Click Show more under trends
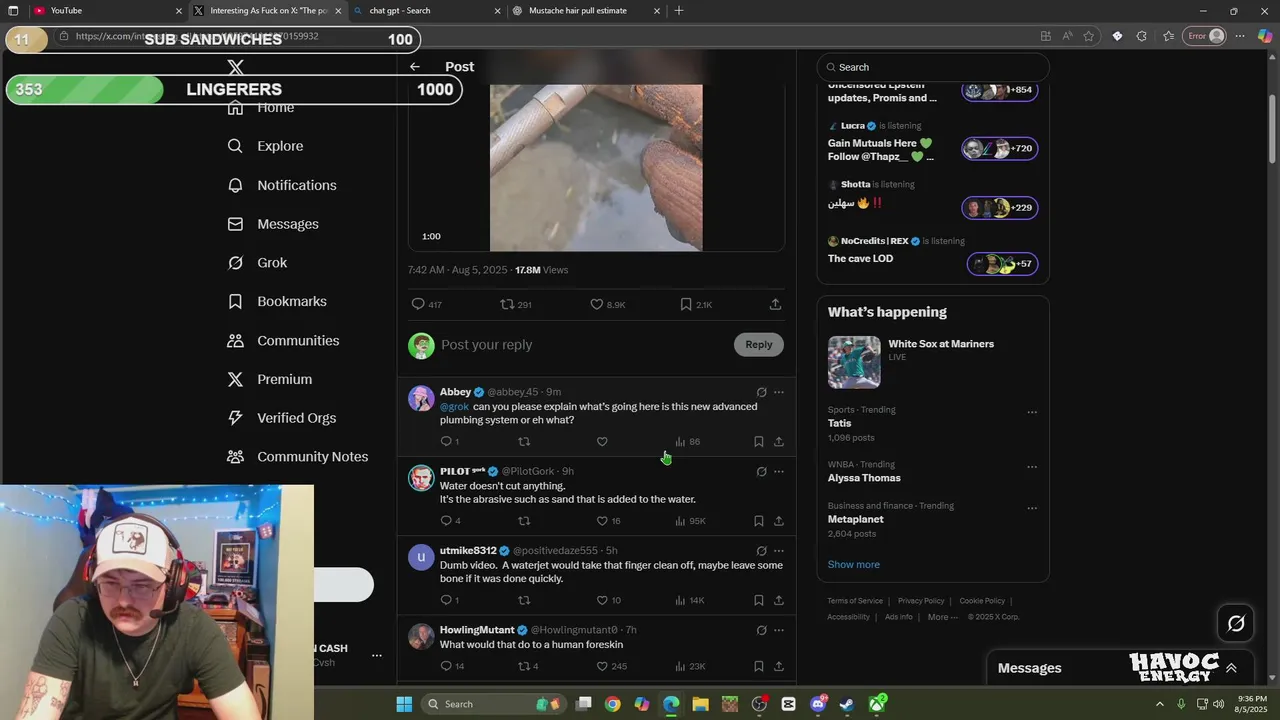 point(854,564)
